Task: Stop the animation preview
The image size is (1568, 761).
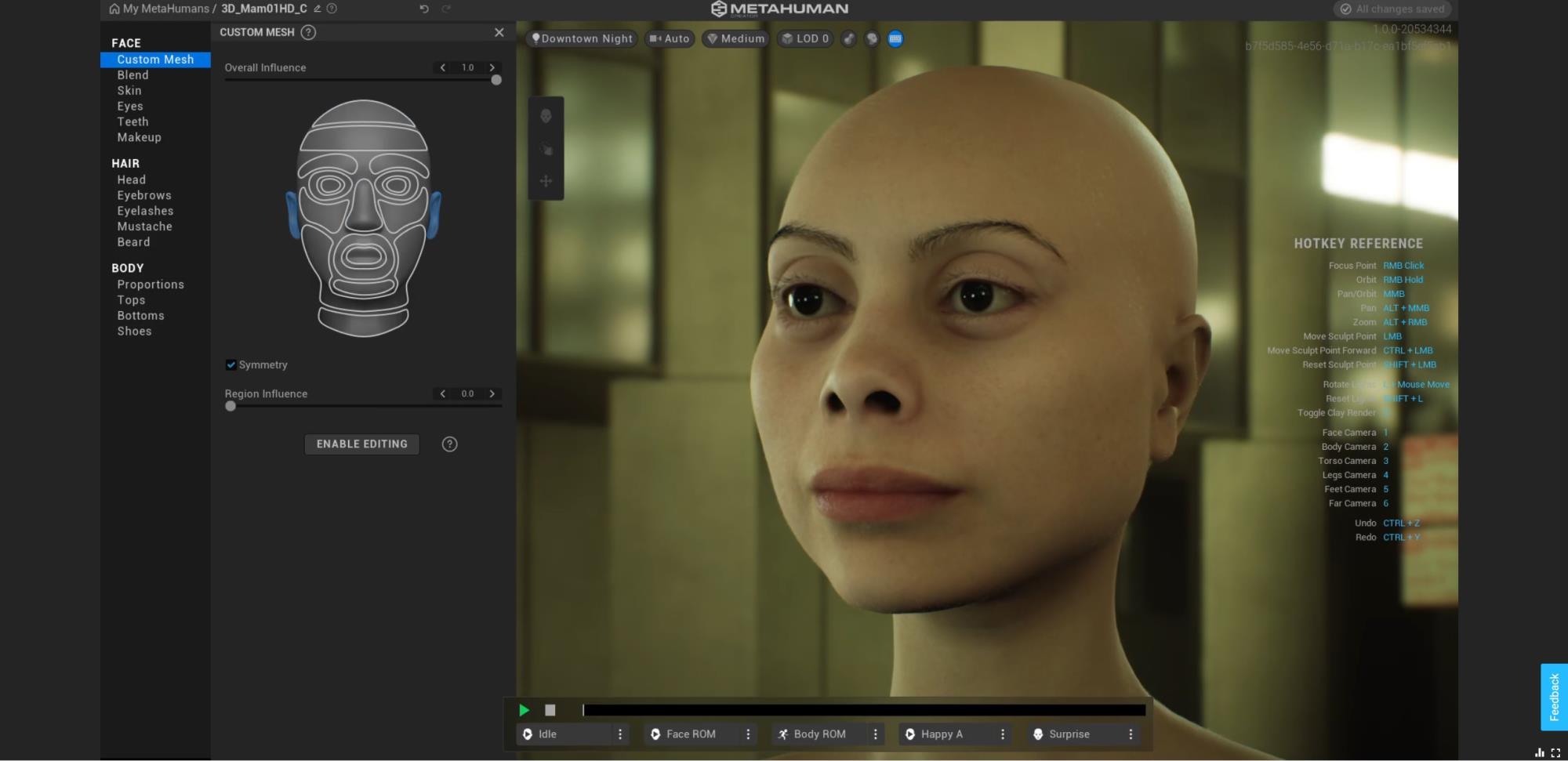Action: [550, 710]
